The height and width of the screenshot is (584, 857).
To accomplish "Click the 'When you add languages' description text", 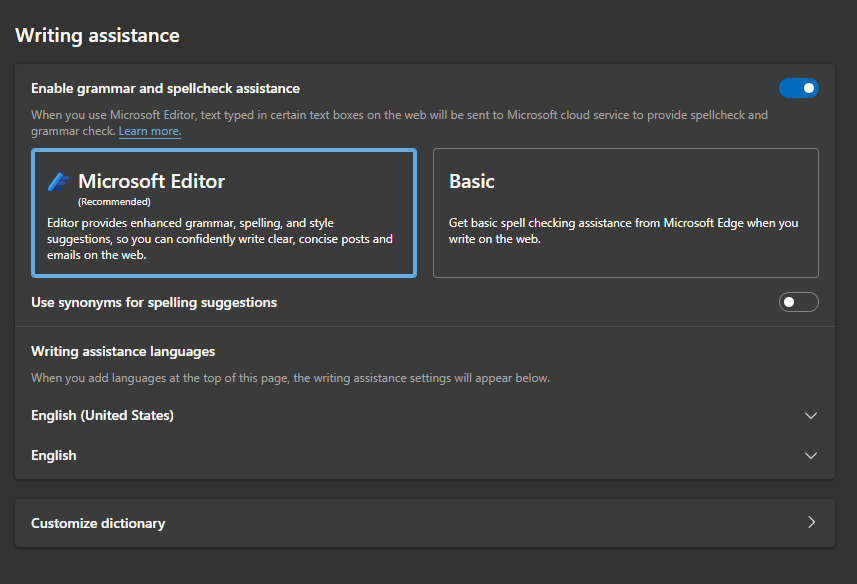I will pos(291,378).
